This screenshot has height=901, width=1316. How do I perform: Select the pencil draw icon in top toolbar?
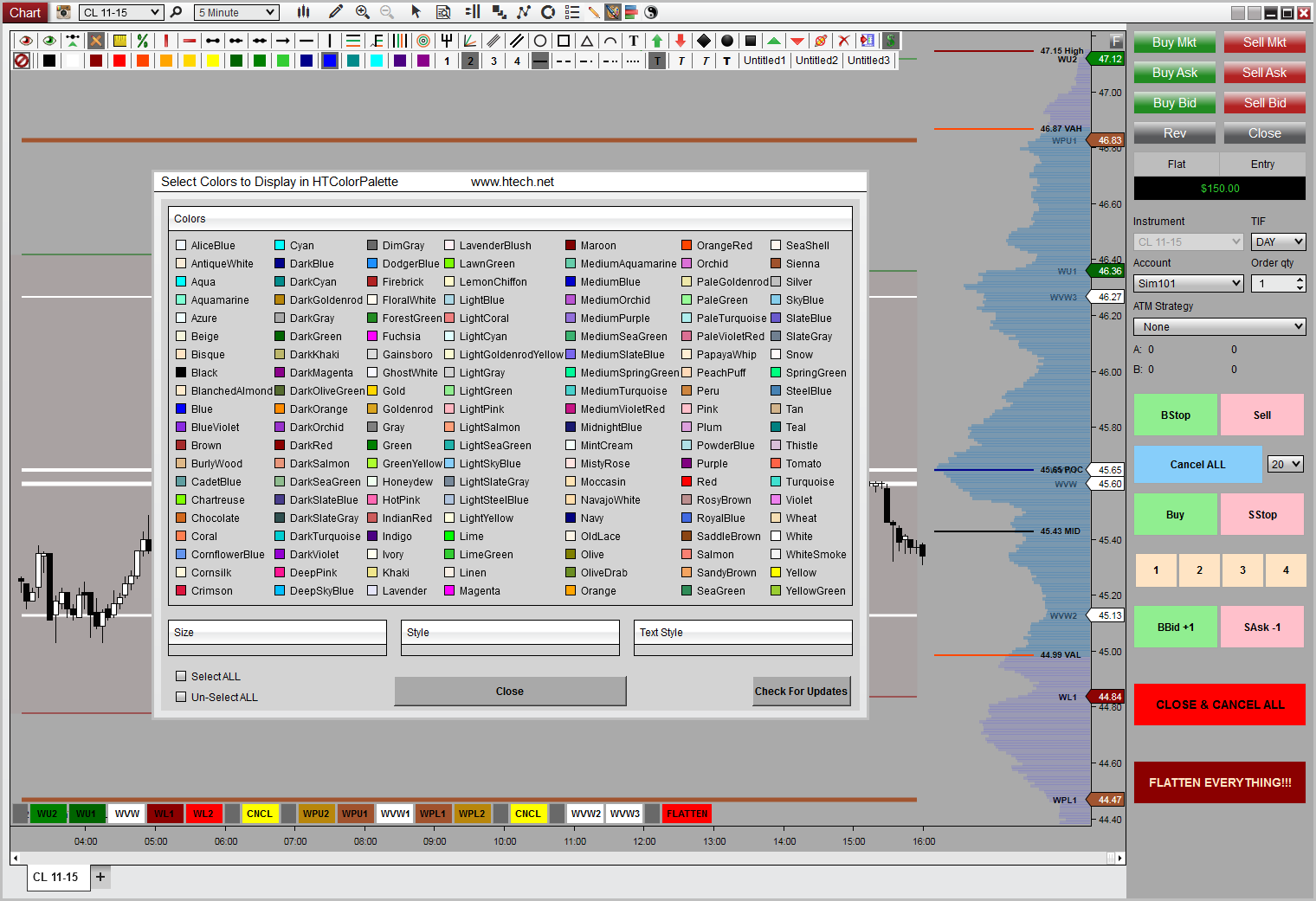pyautogui.click(x=336, y=12)
